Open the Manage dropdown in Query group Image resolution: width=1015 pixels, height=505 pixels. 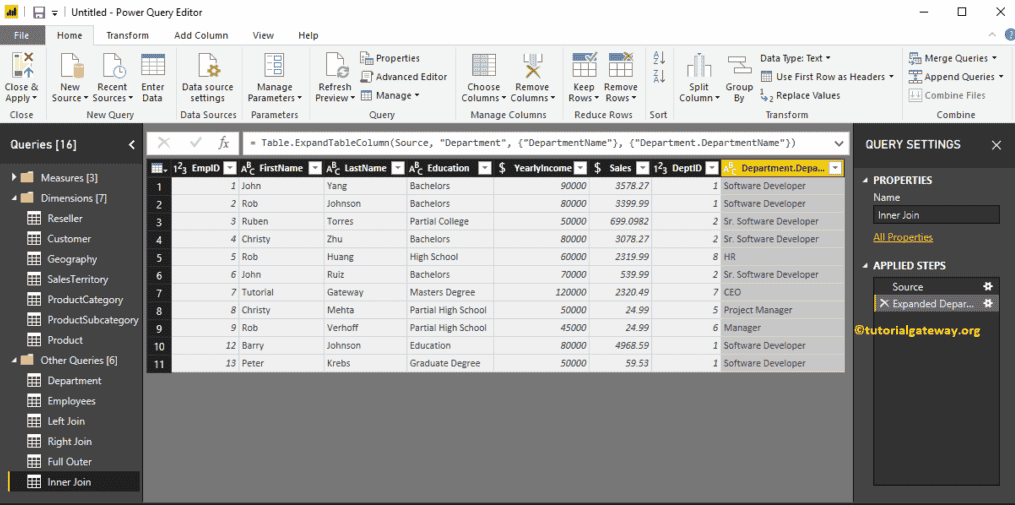[390, 95]
